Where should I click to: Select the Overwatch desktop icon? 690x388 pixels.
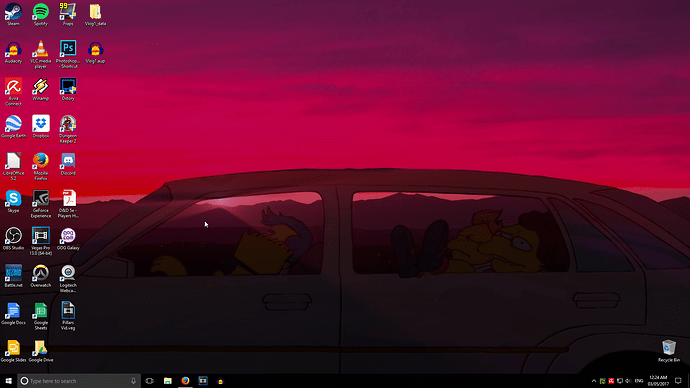click(40, 277)
